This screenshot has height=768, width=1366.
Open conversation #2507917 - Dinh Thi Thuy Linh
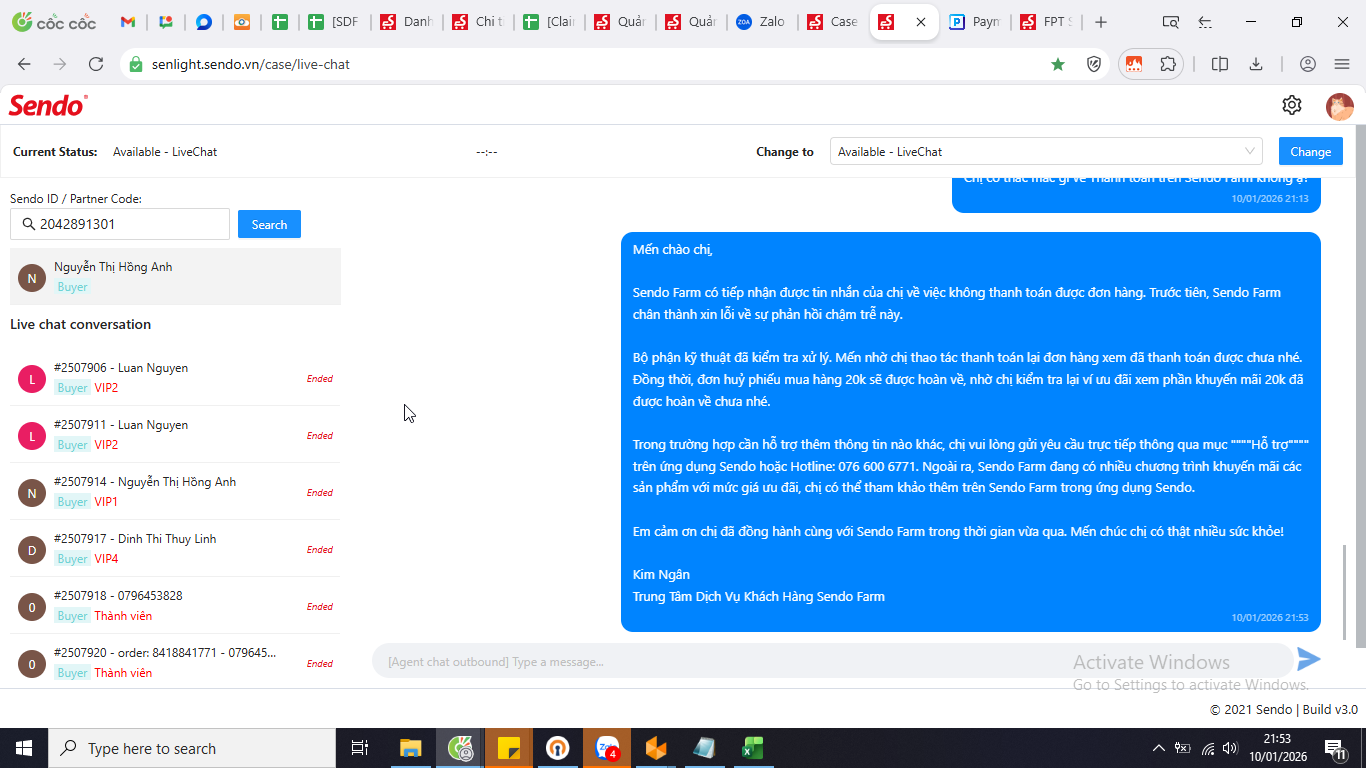(x=175, y=548)
